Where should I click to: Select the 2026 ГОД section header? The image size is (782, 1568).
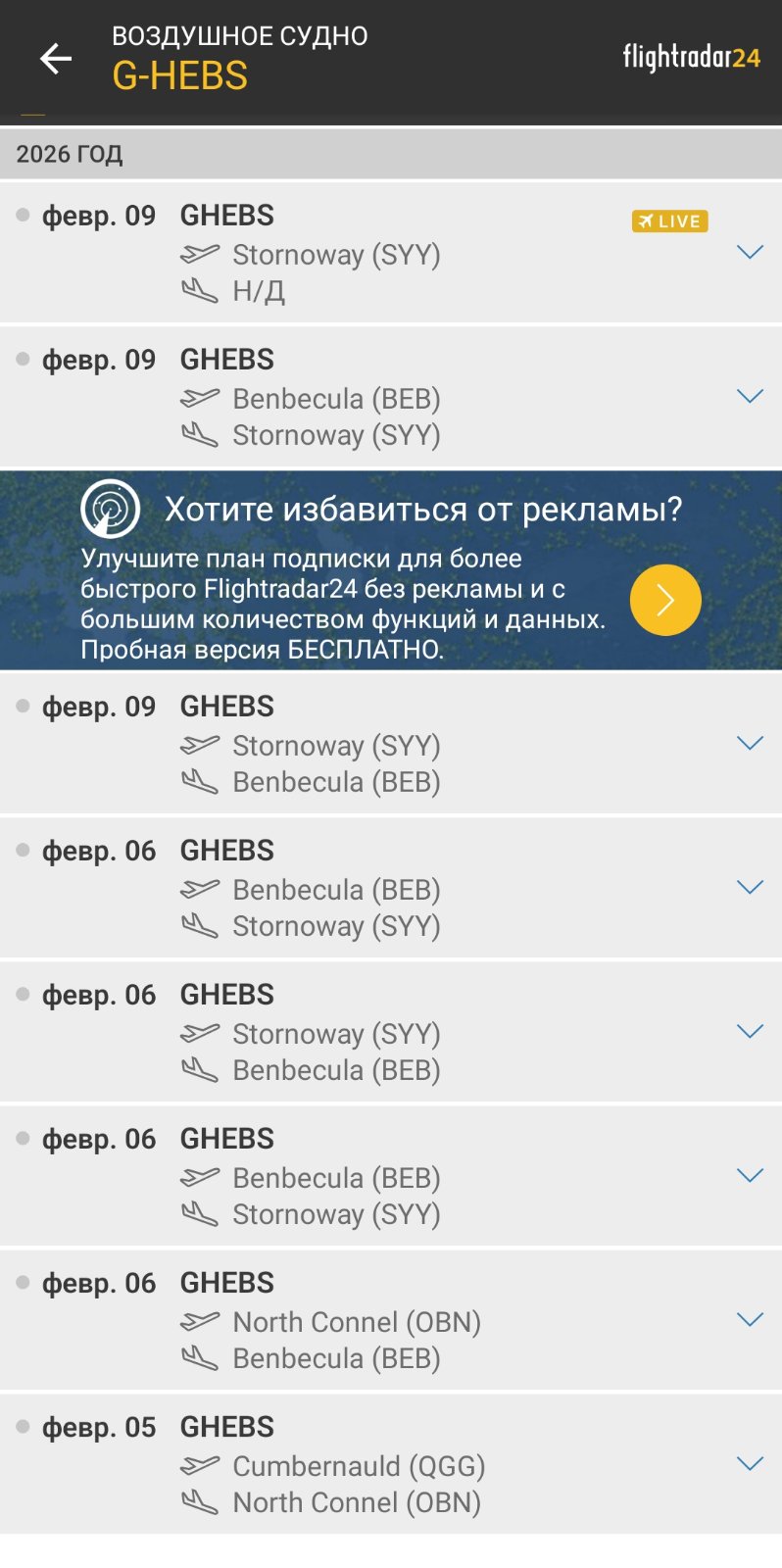click(x=70, y=154)
